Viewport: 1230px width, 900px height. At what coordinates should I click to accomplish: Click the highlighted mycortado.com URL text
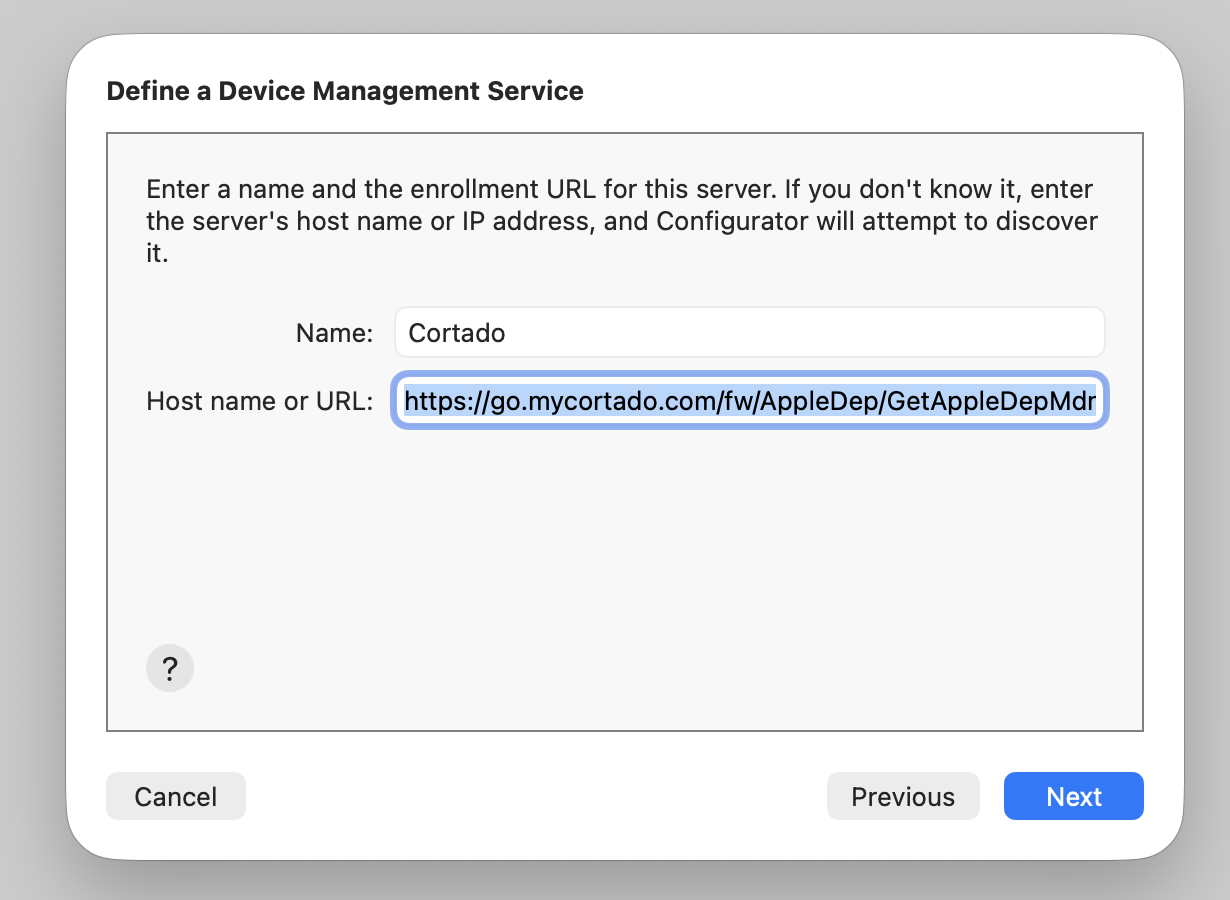point(750,400)
